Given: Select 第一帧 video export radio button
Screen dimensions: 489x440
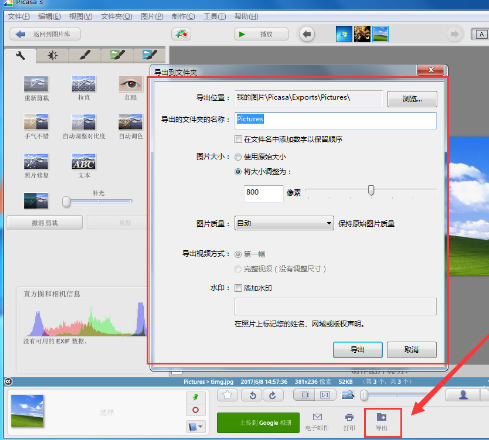Looking at the screenshot, I should point(238,254).
